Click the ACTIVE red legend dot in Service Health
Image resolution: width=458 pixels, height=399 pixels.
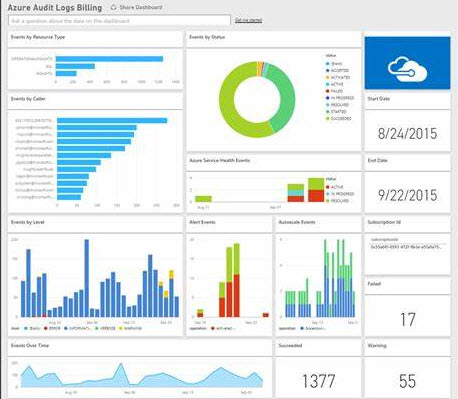[328, 187]
